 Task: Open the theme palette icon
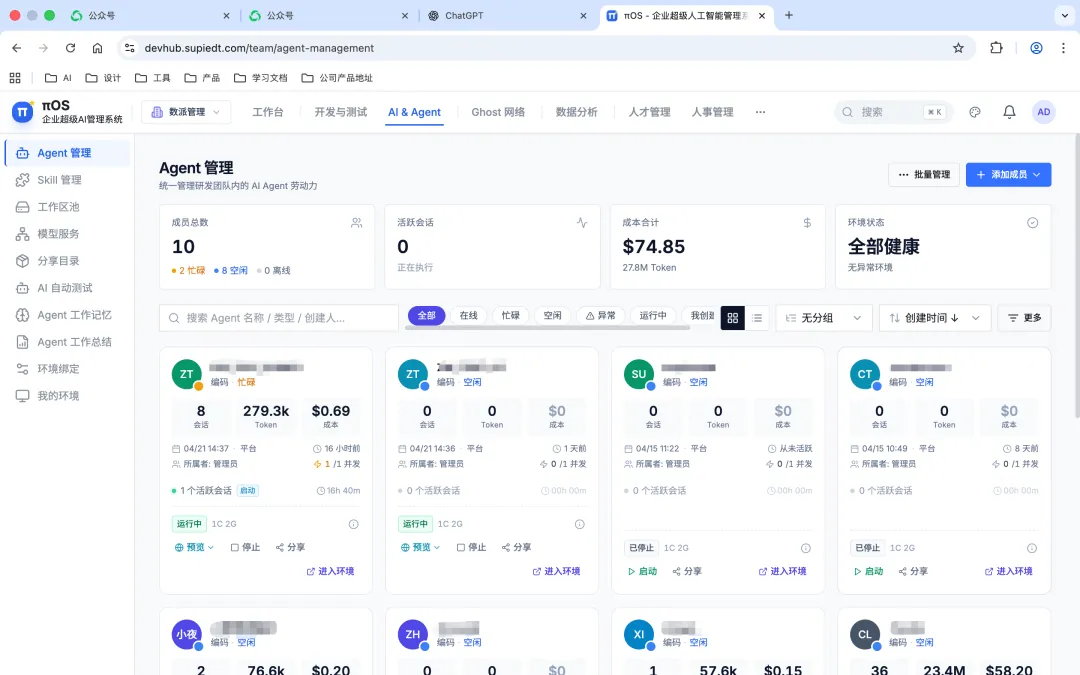pos(975,112)
